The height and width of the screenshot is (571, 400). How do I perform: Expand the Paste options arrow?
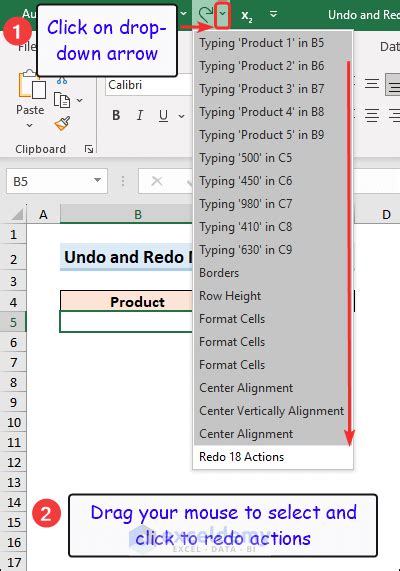click(30, 126)
